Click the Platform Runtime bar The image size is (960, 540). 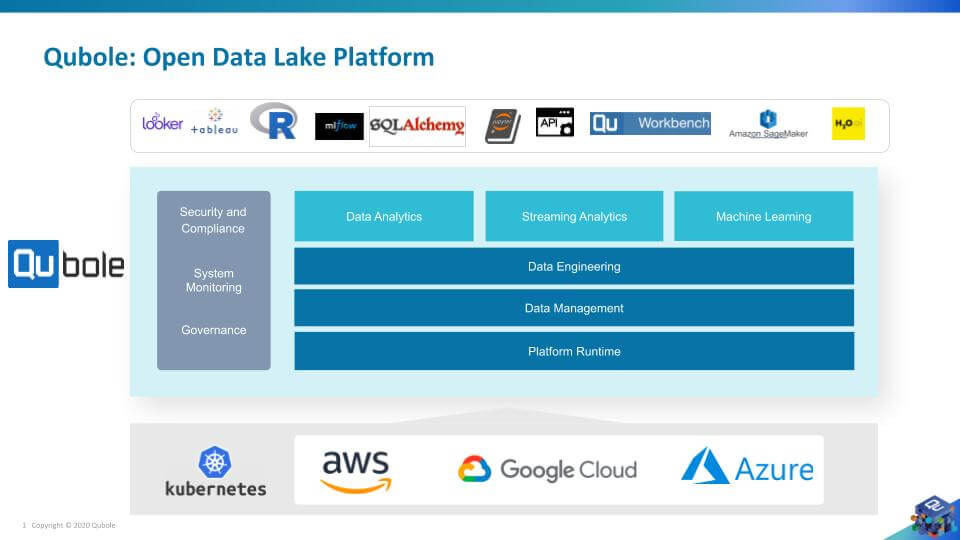point(574,351)
